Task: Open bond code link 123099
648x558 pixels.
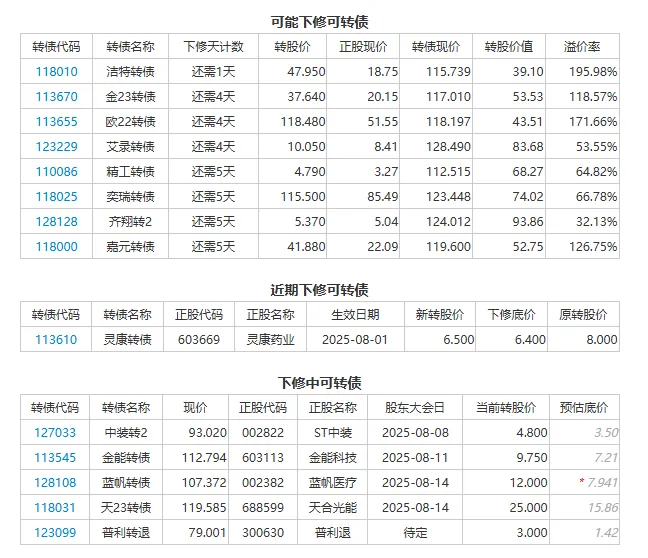Action: (55, 533)
